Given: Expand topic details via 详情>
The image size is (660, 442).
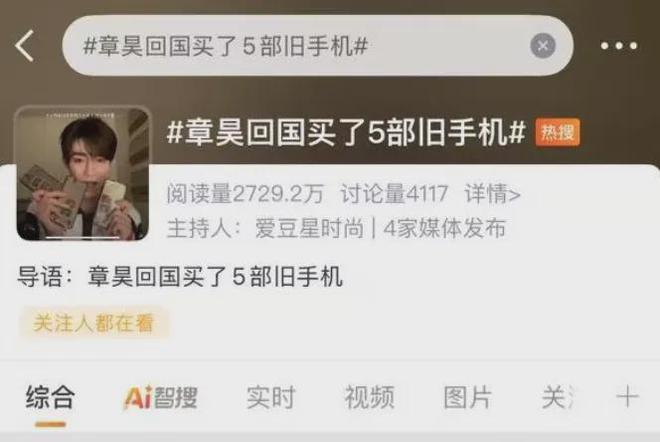Looking at the screenshot, I should click(x=492, y=194).
